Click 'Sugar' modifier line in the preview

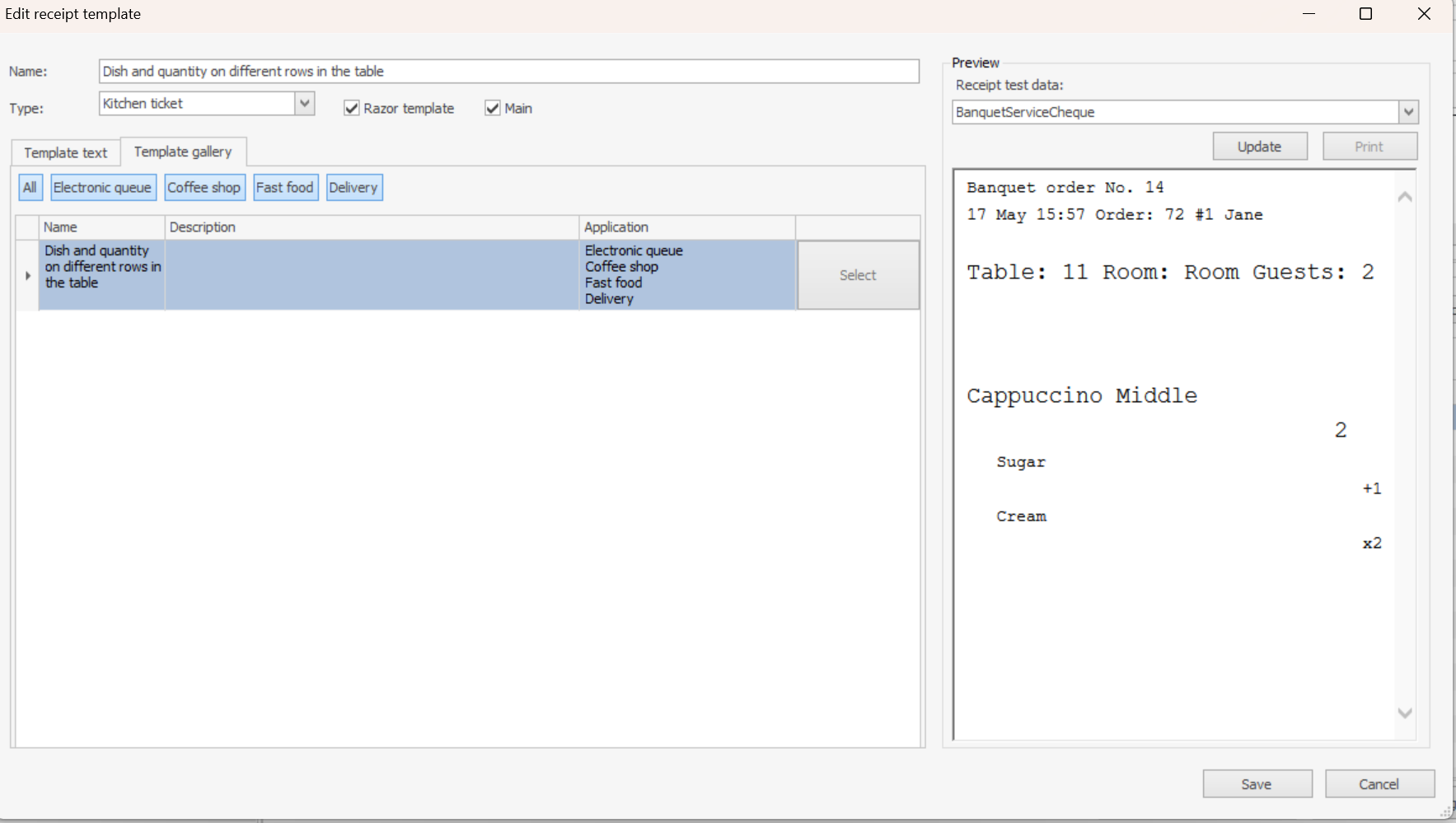pyautogui.click(x=1021, y=462)
